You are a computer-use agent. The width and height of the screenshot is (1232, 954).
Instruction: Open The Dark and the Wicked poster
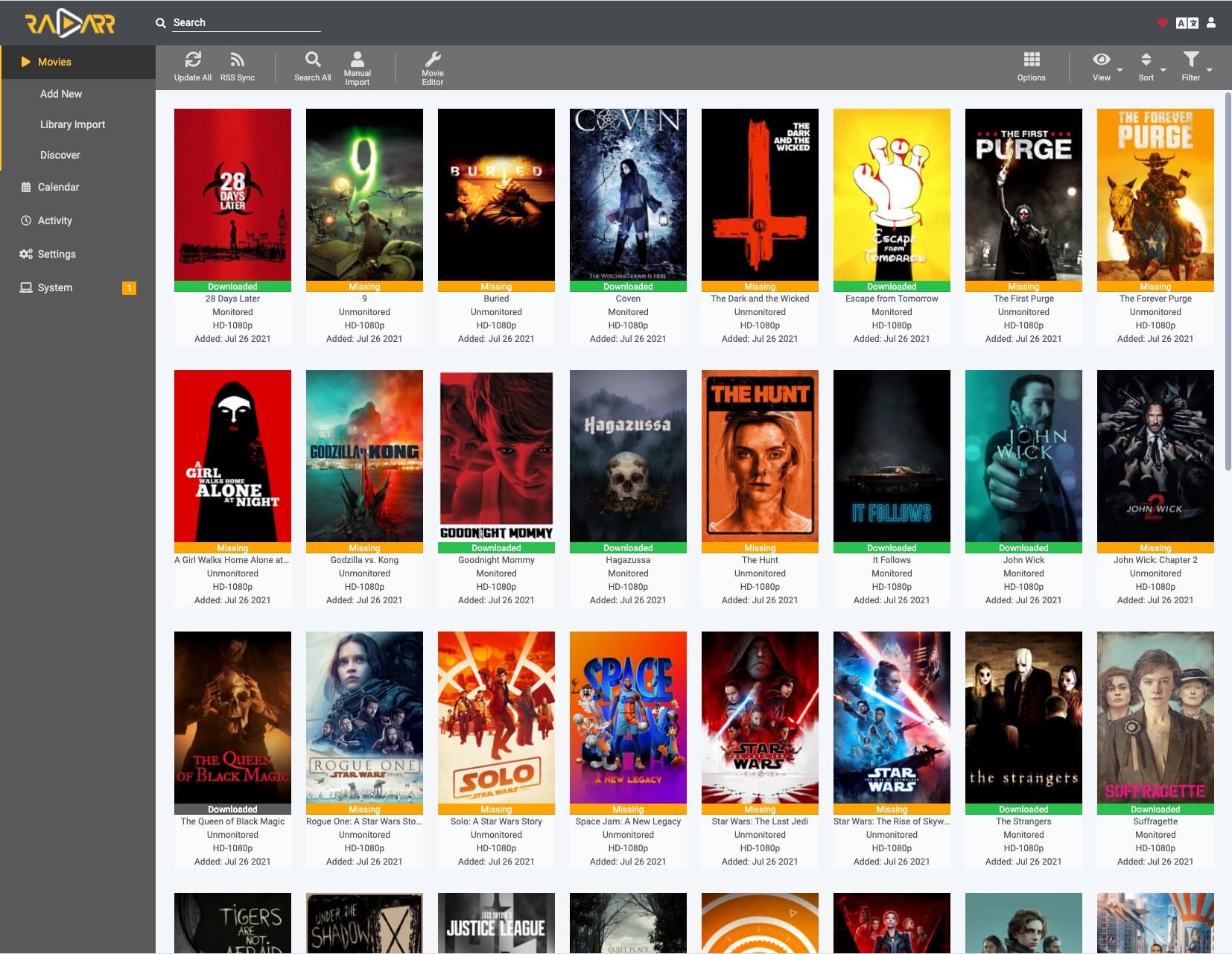[760, 194]
